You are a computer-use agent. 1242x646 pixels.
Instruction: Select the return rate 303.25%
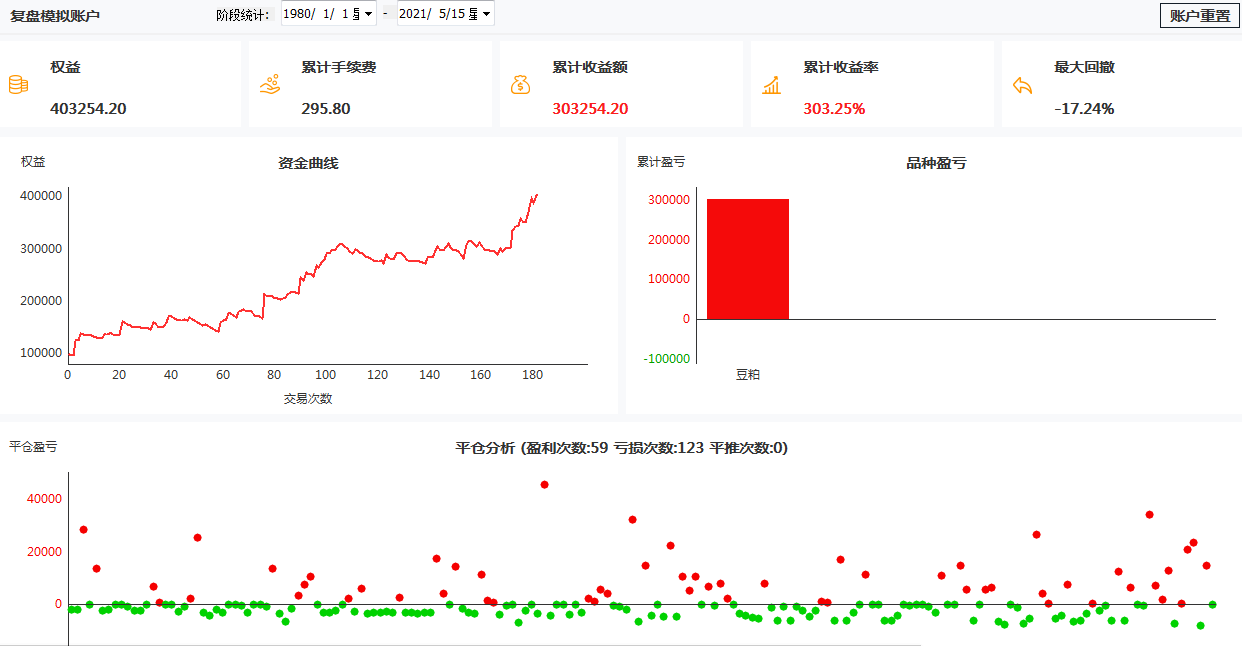coord(834,108)
